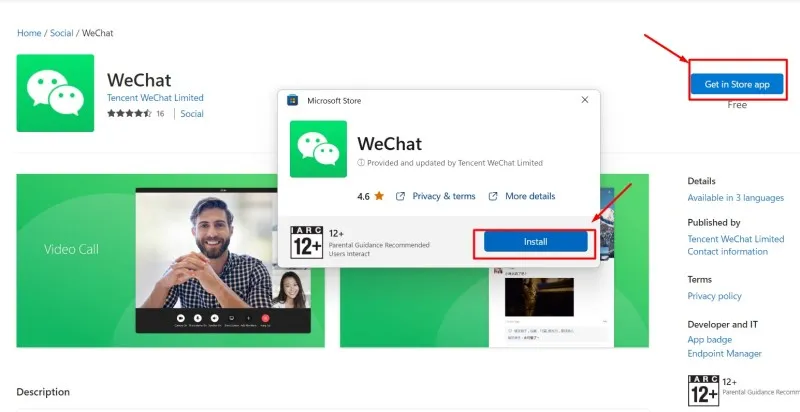Click the WeChat page title text
This screenshot has height=412, width=800.
139,80
